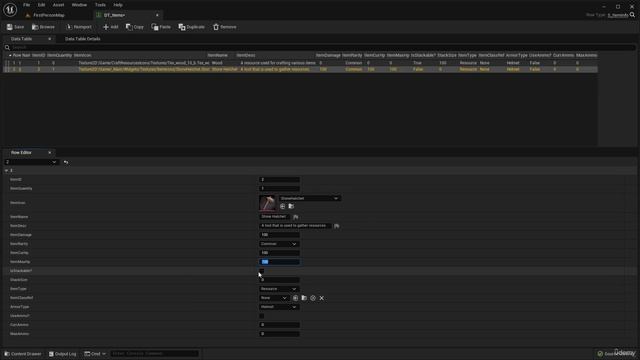Copy the selected row
This screenshot has width=640, height=360.
tap(135, 27)
